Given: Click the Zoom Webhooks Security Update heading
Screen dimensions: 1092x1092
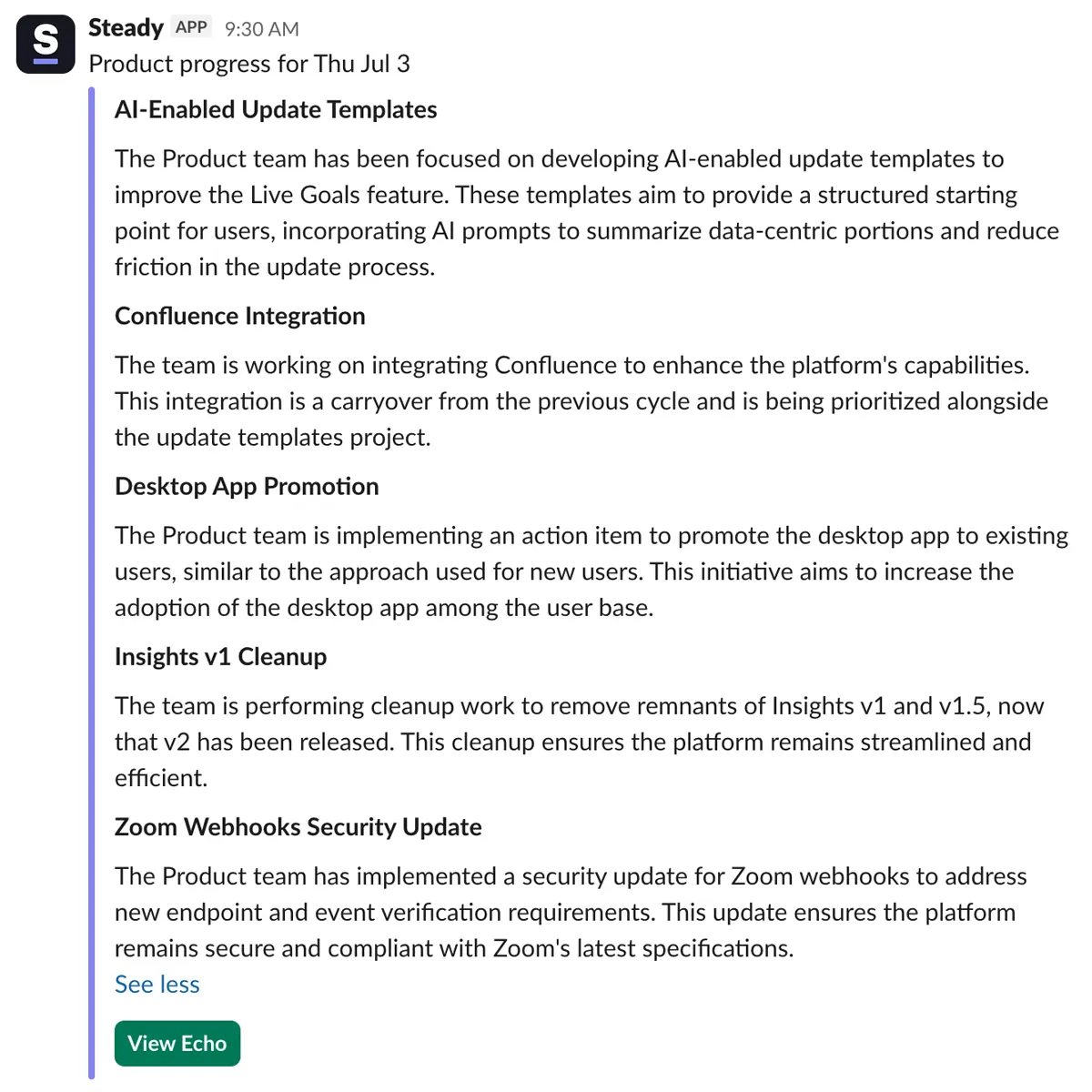Looking at the screenshot, I should [x=298, y=827].
